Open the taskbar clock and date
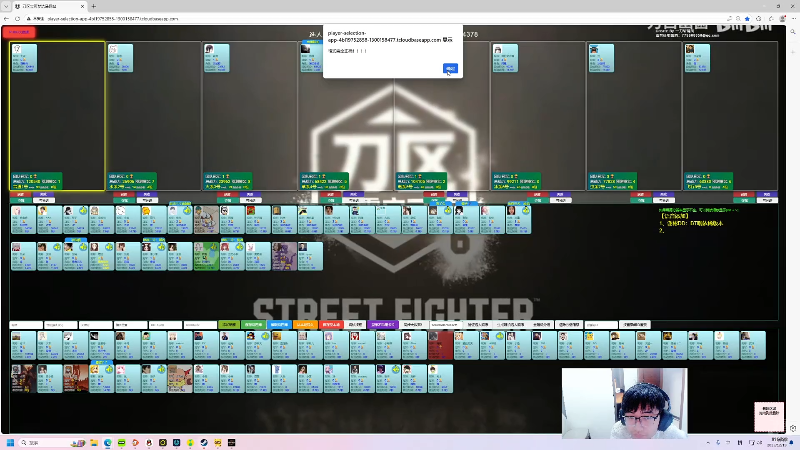 pos(779,442)
